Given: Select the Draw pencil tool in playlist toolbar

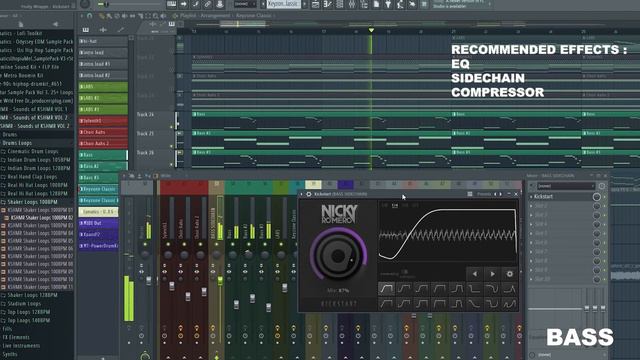Looking at the screenshot, I should click(x=102, y=16).
